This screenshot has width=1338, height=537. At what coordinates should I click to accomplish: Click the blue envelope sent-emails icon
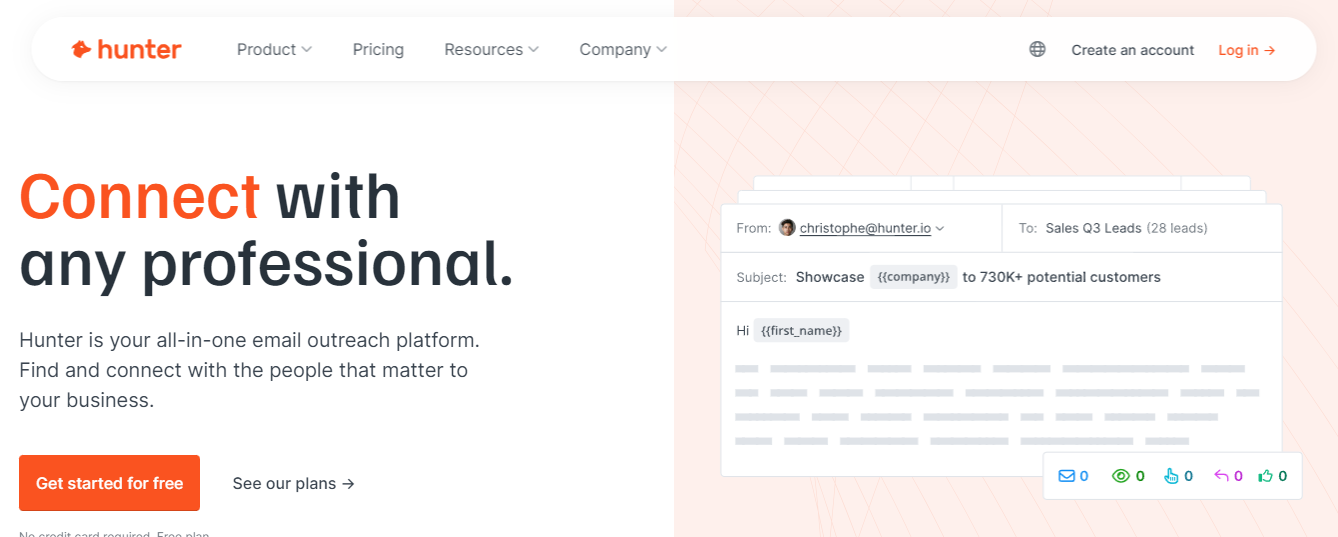click(1066, 476)
